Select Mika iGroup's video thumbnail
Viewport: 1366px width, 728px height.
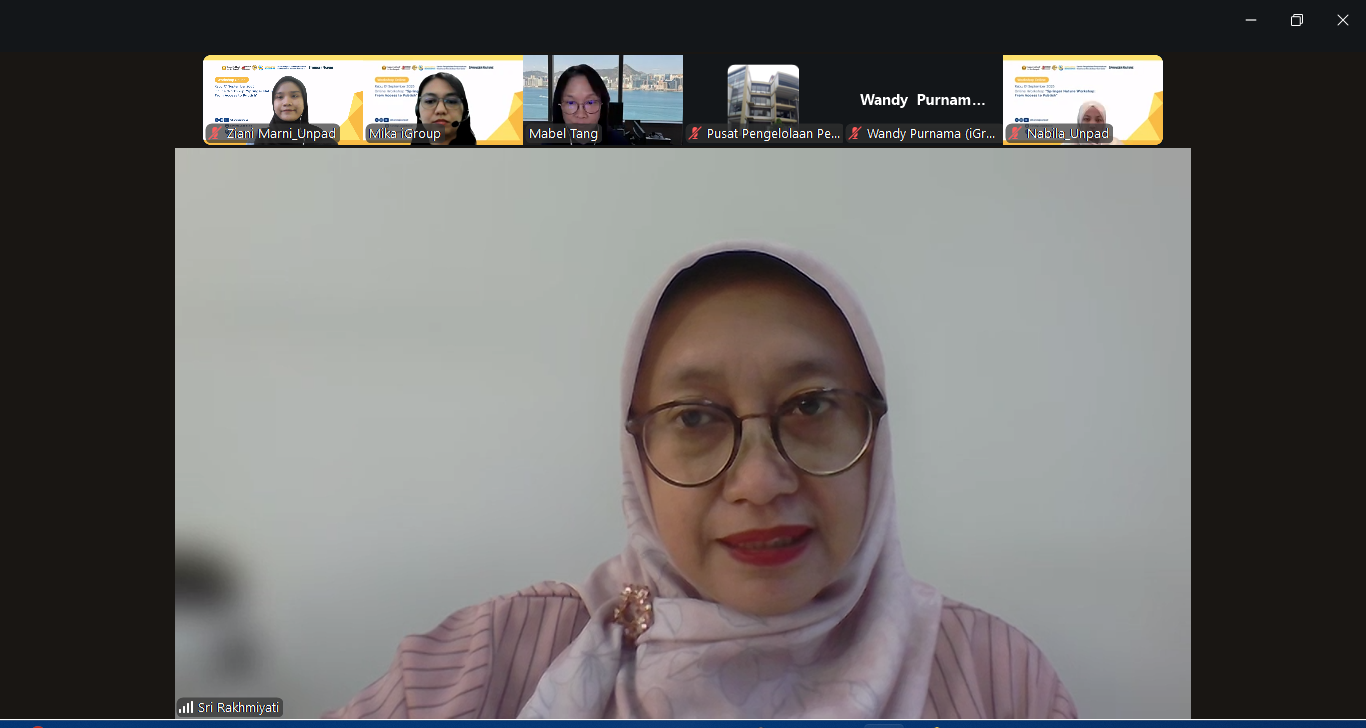pyautogui.click(x=443, y=100)
